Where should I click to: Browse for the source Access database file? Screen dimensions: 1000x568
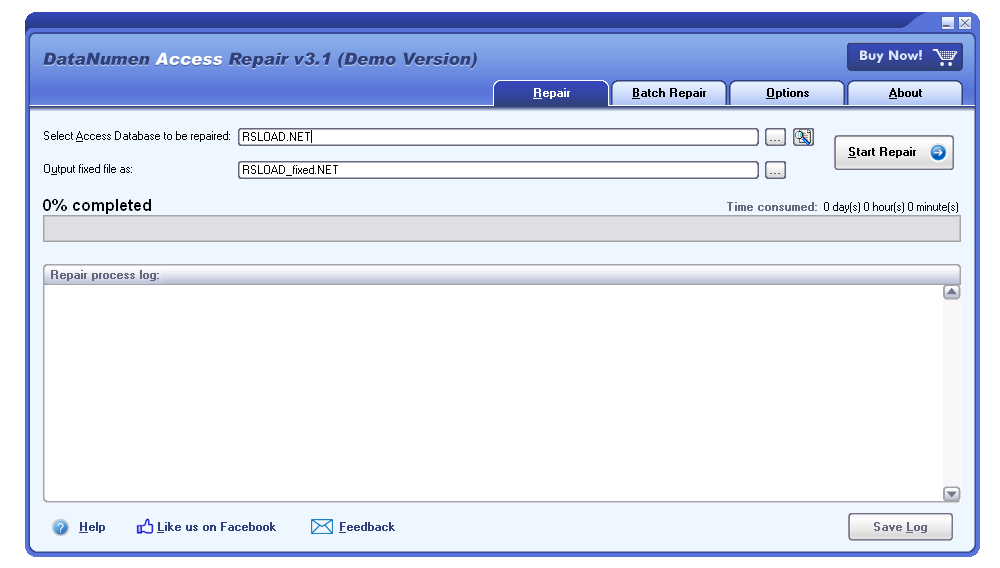tap(775, 137)
